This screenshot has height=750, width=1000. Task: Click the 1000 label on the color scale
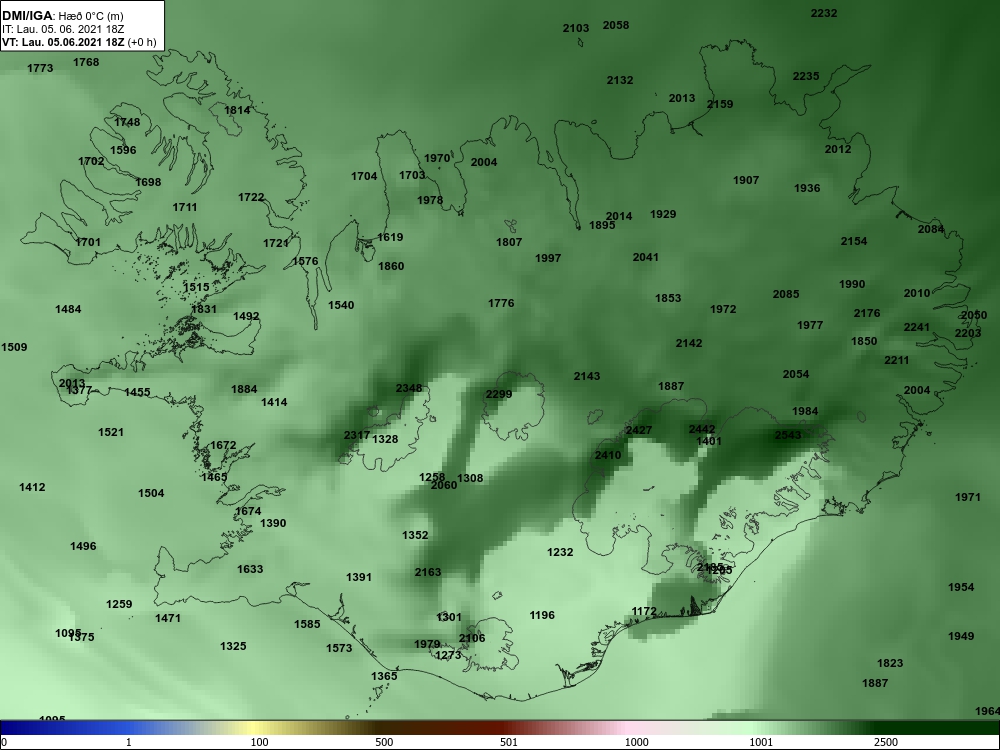pos(636,742)
